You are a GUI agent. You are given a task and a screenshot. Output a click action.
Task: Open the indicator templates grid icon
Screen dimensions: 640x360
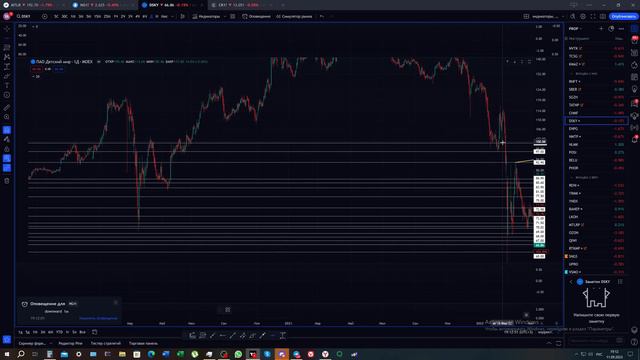coord(233,16)
